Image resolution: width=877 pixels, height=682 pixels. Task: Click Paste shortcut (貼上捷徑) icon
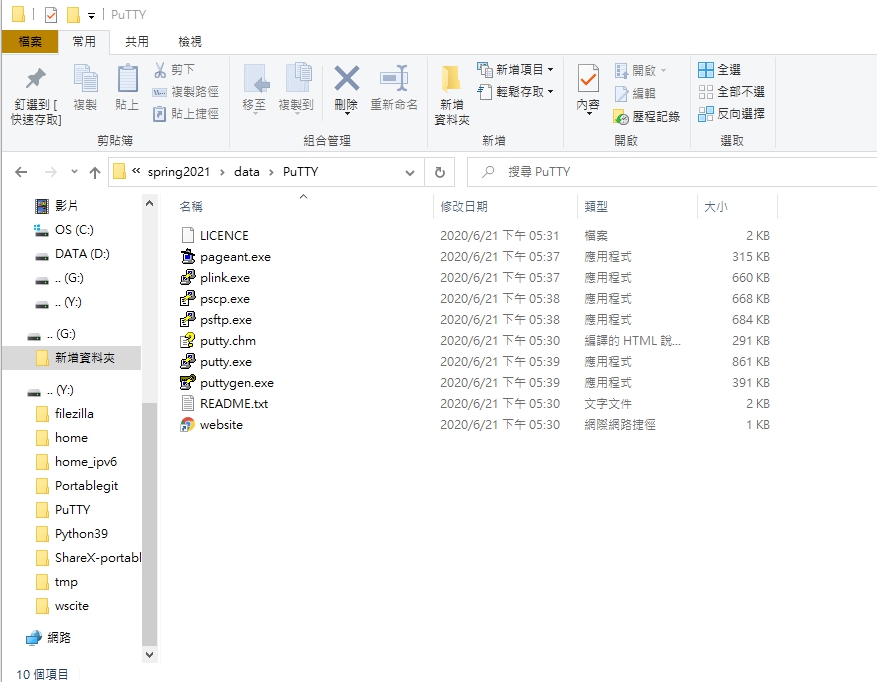[x=159, y=114]
